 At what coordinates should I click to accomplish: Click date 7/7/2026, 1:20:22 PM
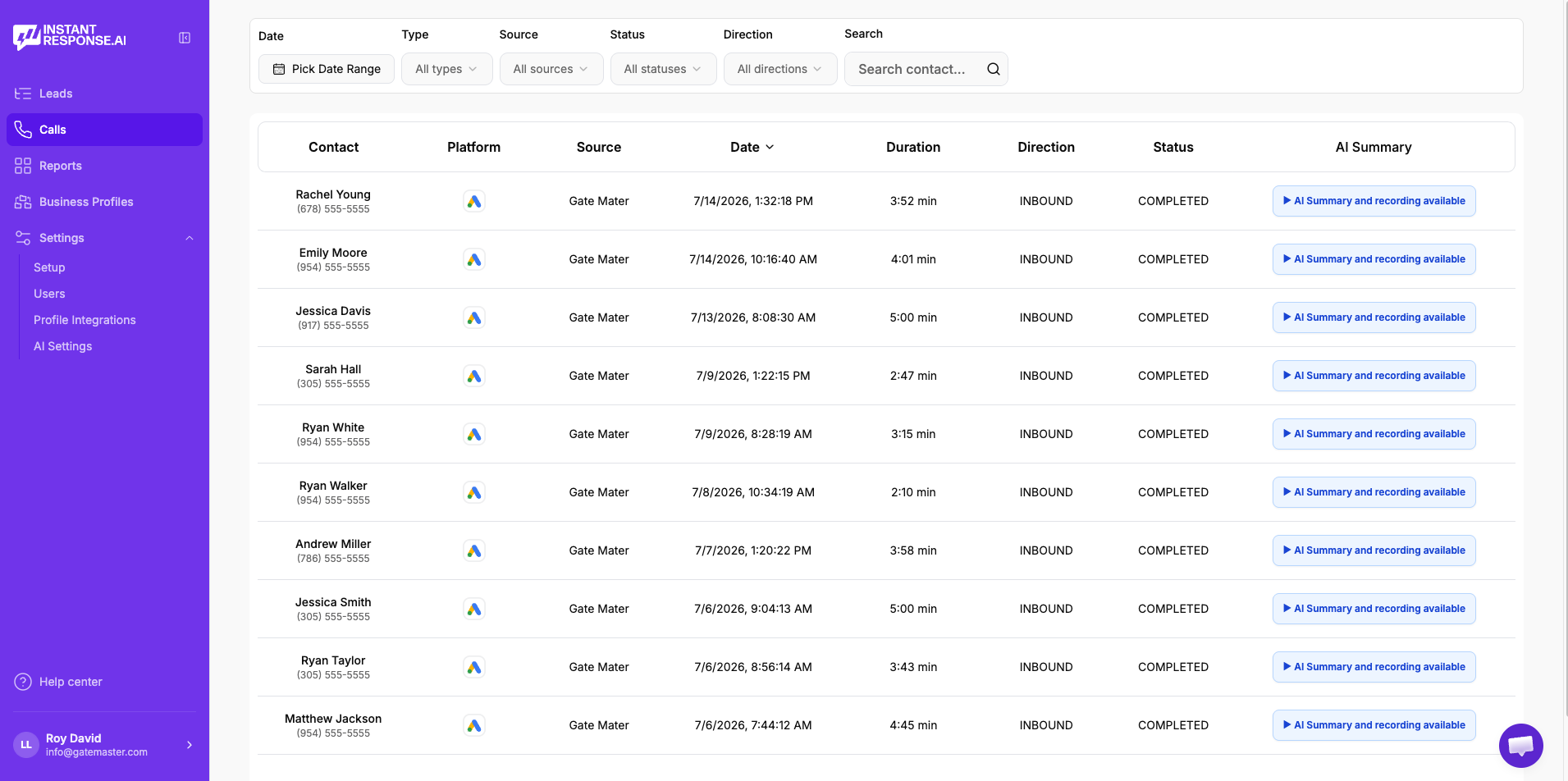753,550
